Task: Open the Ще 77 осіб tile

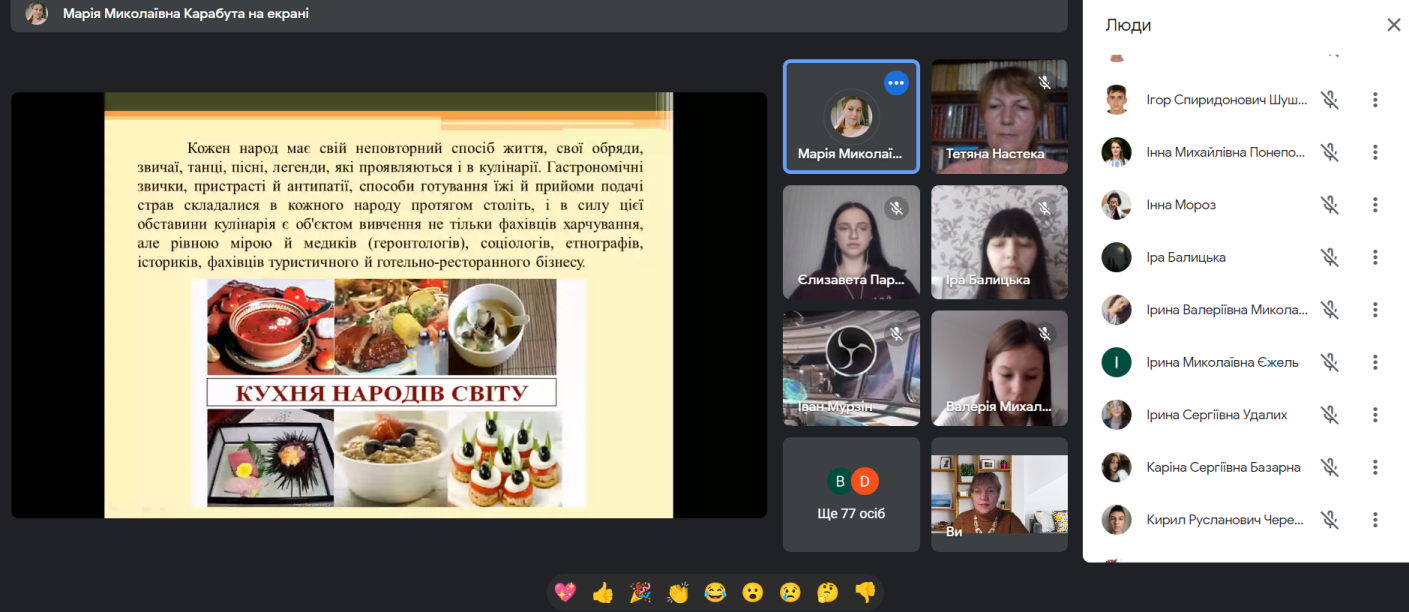Action: pyautogui.click(x=851, y=494)
